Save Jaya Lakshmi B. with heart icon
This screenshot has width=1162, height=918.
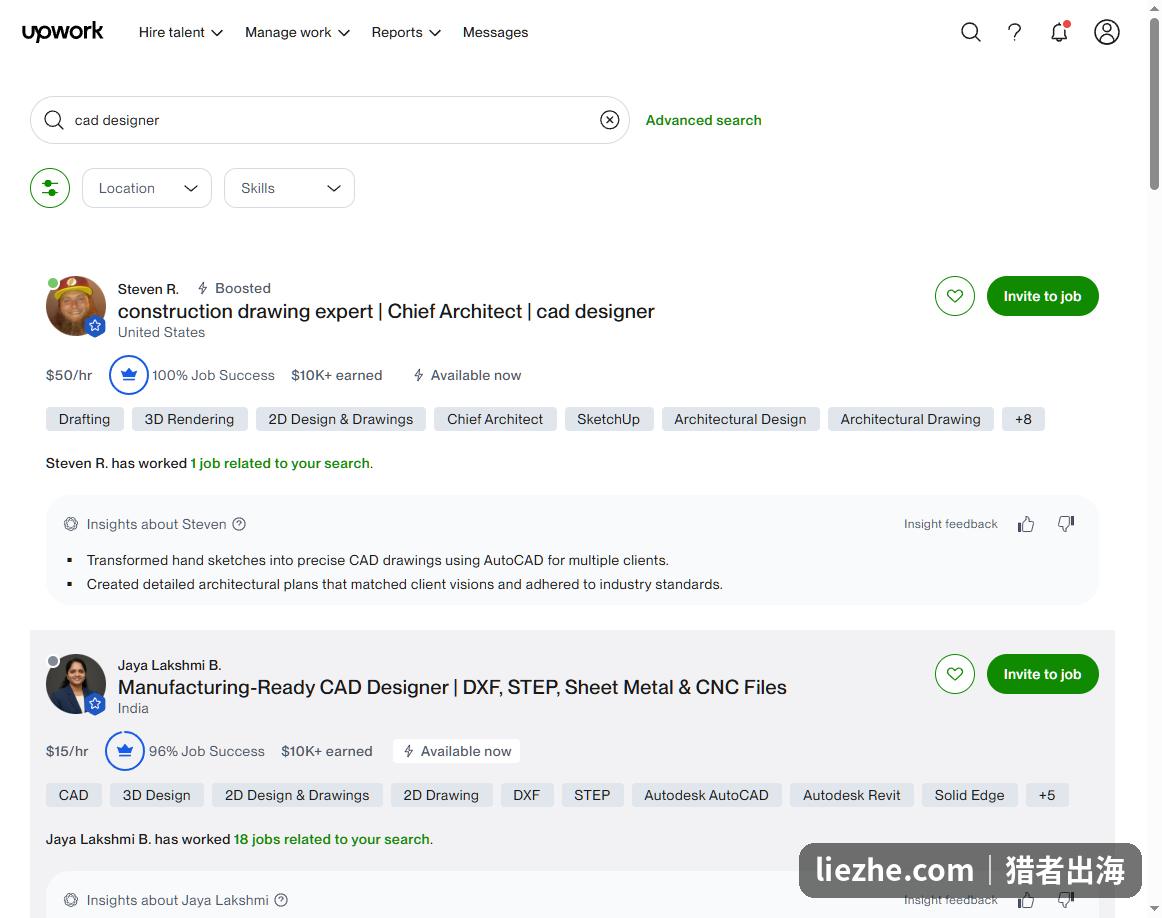954,674
